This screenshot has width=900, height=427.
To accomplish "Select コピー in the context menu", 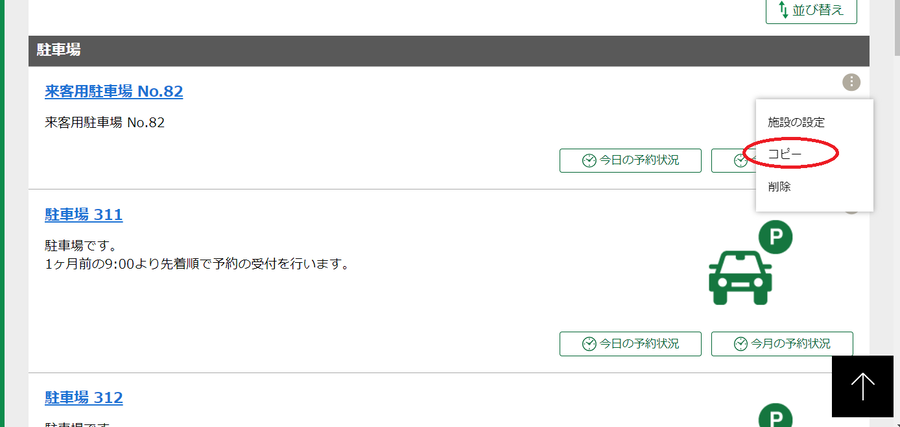I will point(785,154).
